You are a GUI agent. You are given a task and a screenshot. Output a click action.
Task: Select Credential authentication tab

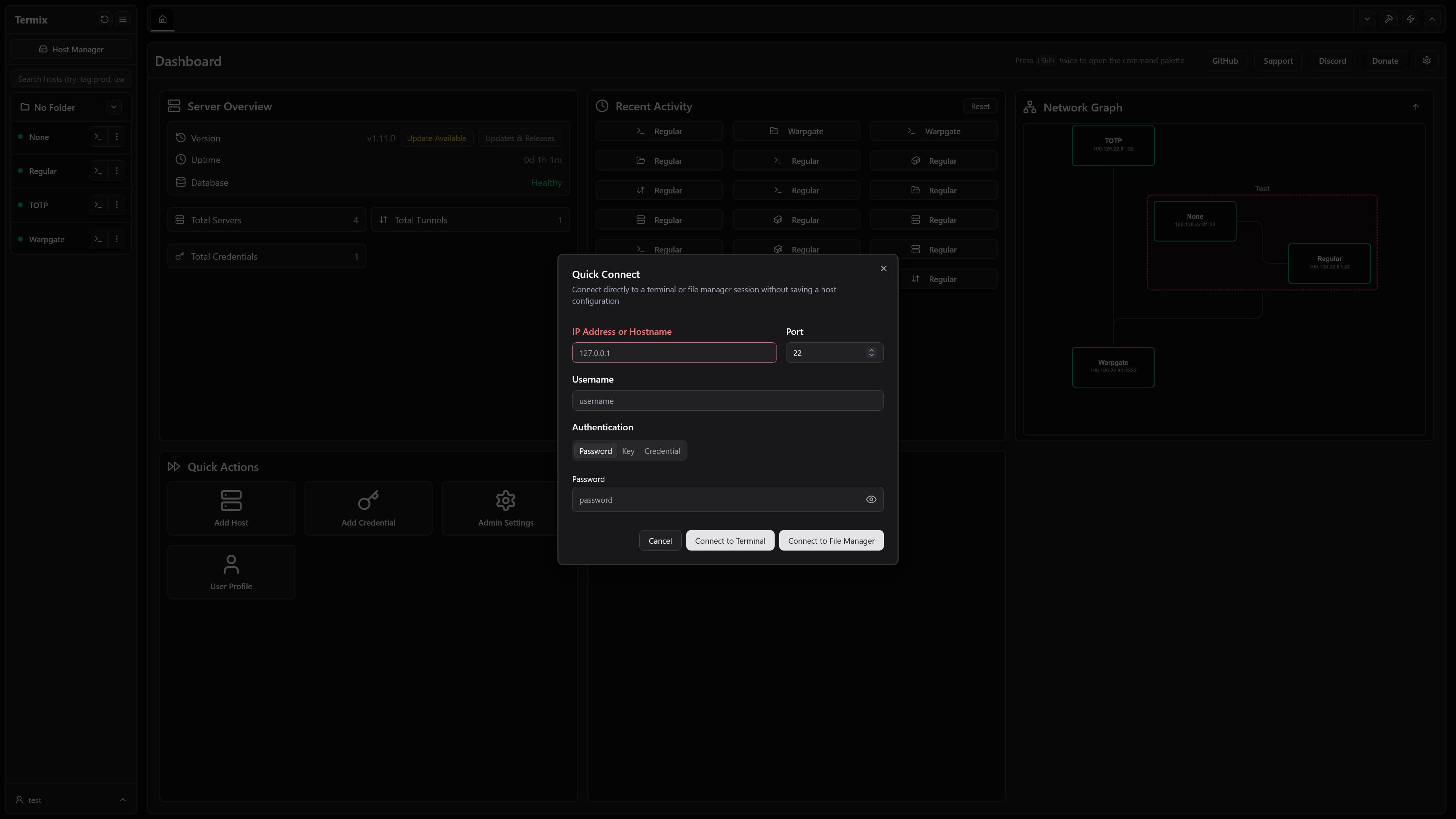point(662,451)
